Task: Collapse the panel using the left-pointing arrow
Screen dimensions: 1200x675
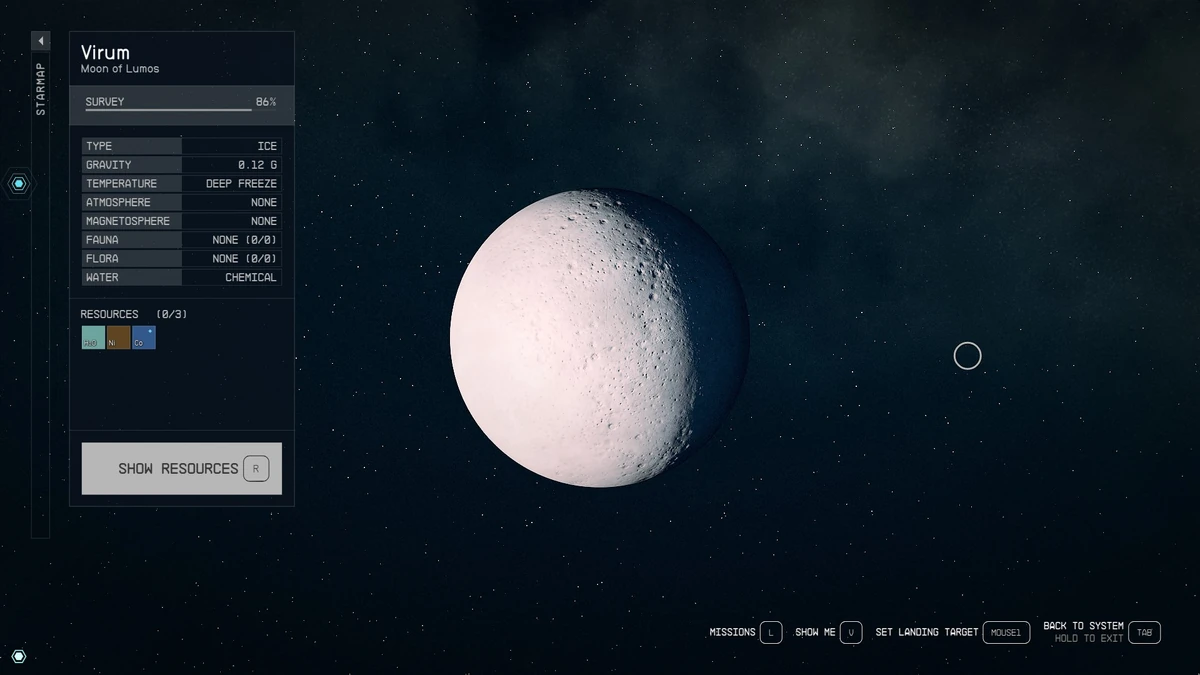Action: tap(40, 40)
